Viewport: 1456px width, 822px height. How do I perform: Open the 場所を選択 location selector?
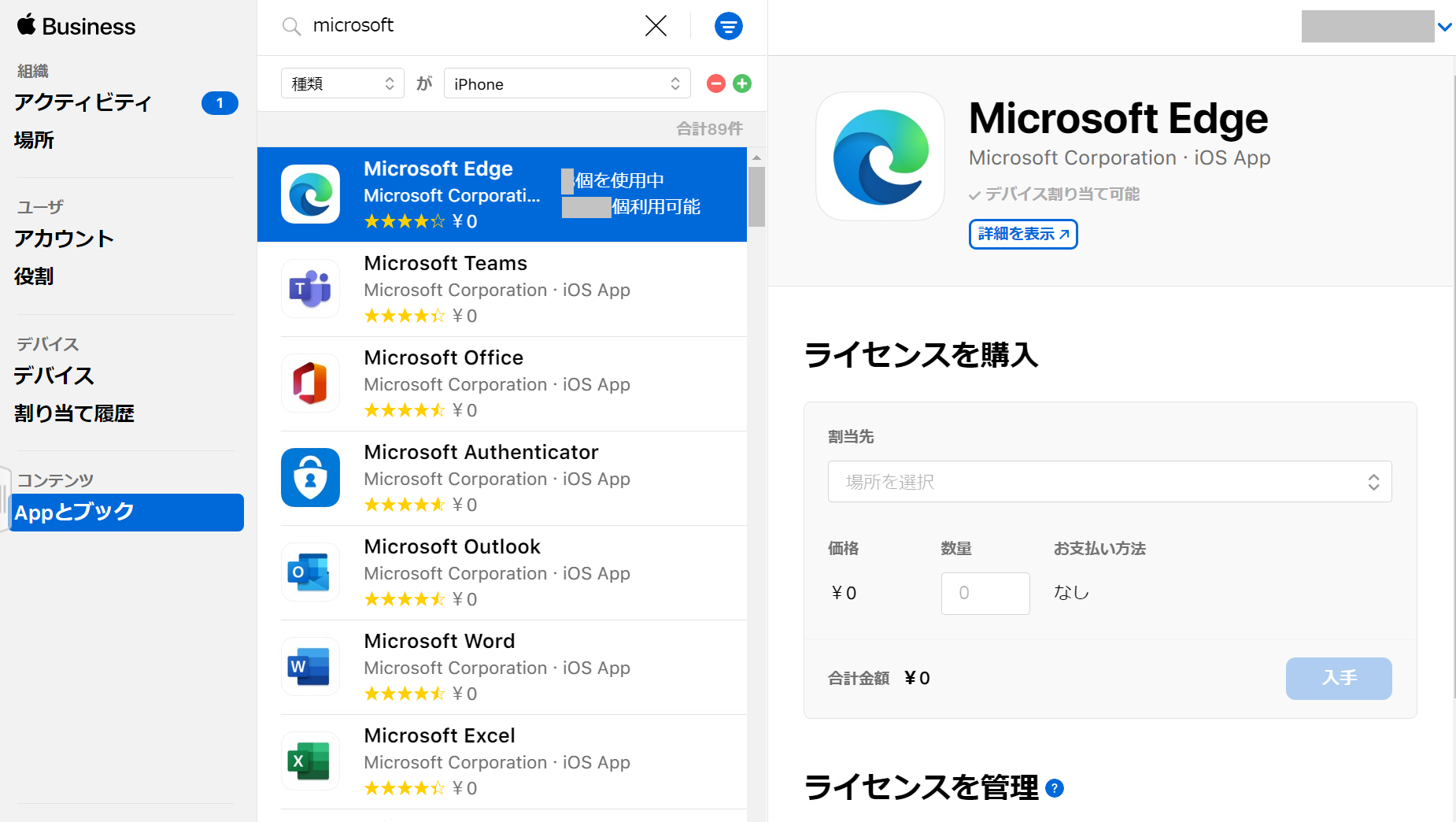click(1109, 481)
